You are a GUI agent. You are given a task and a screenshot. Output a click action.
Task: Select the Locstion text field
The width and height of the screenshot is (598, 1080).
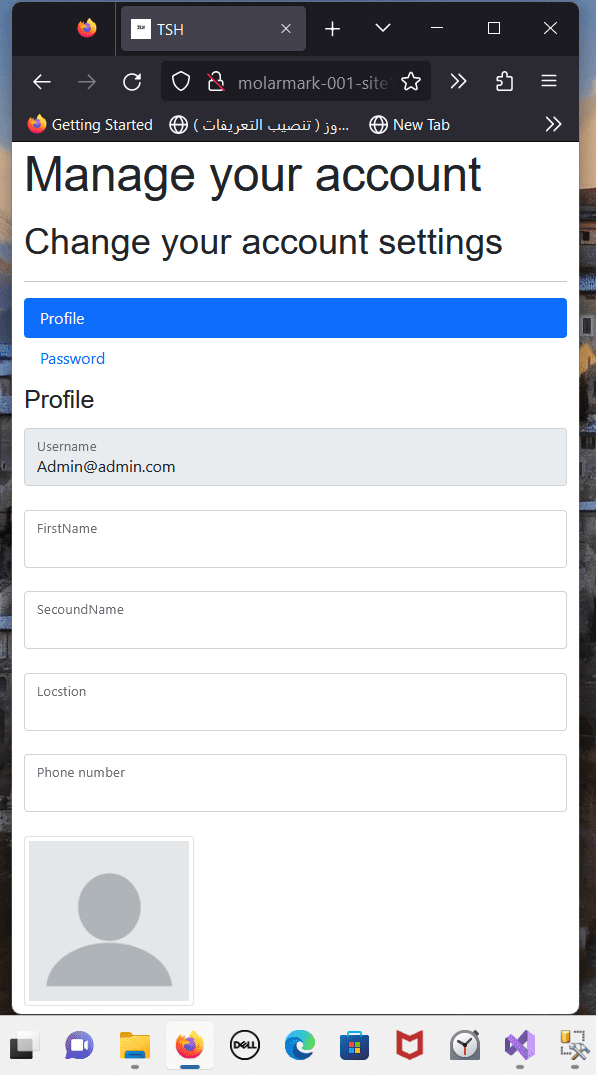(x=296, y=702)
